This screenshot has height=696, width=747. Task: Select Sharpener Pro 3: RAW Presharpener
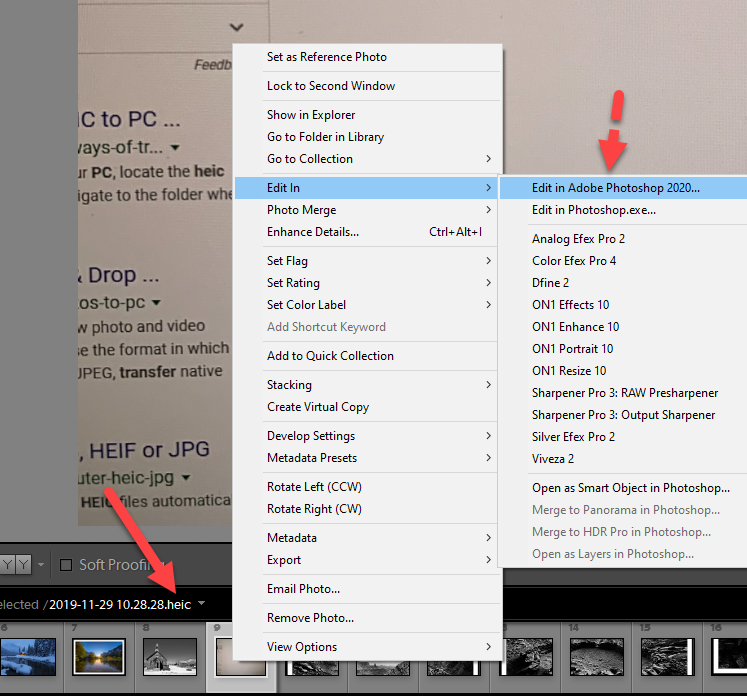coord(623,393)
